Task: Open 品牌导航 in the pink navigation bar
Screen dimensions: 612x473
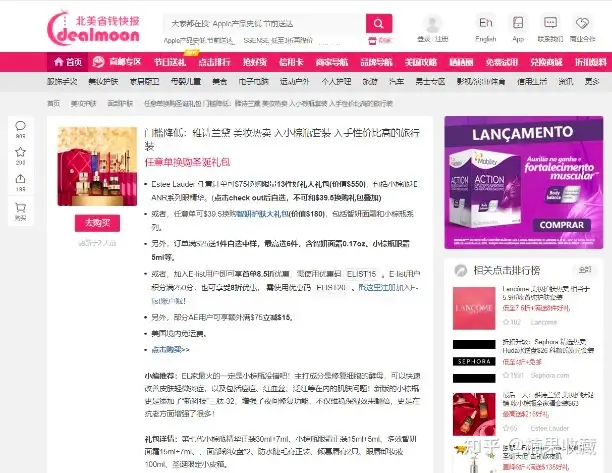Action: coord(376,62)
